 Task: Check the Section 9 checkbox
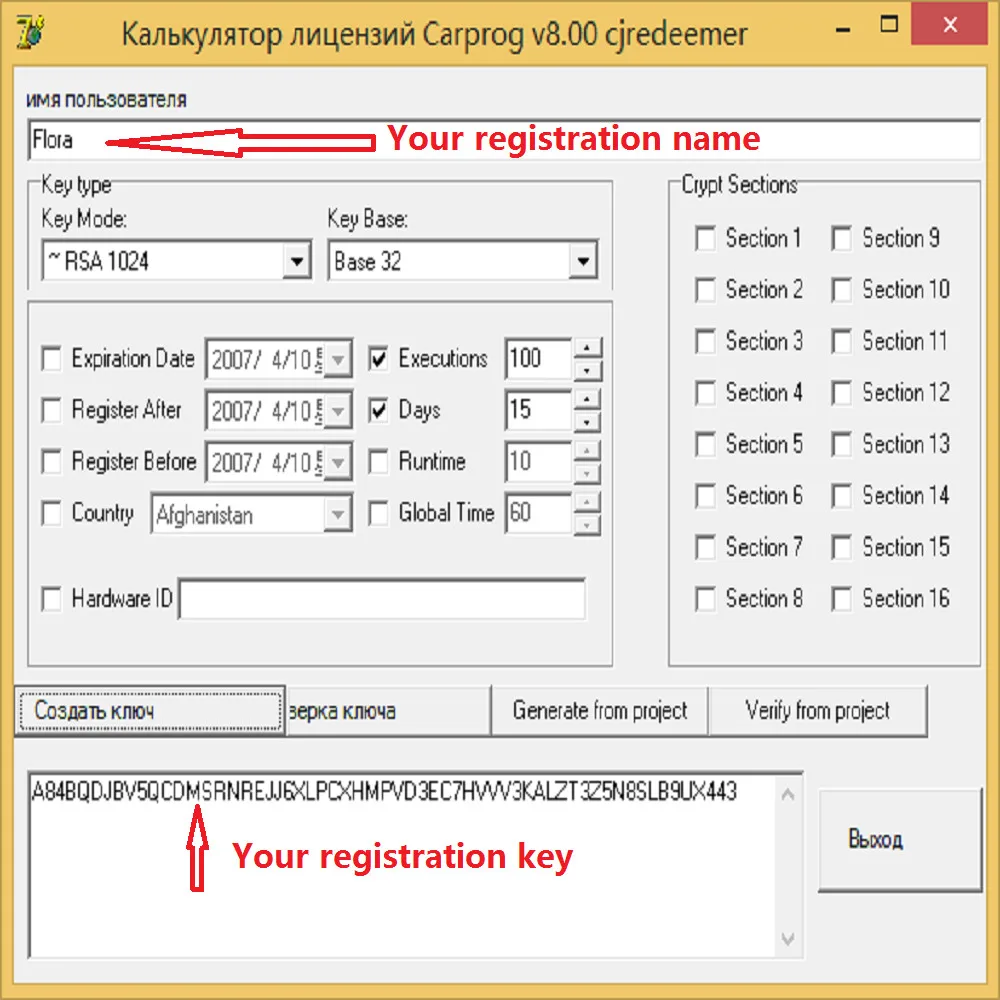tap(841, 239)
